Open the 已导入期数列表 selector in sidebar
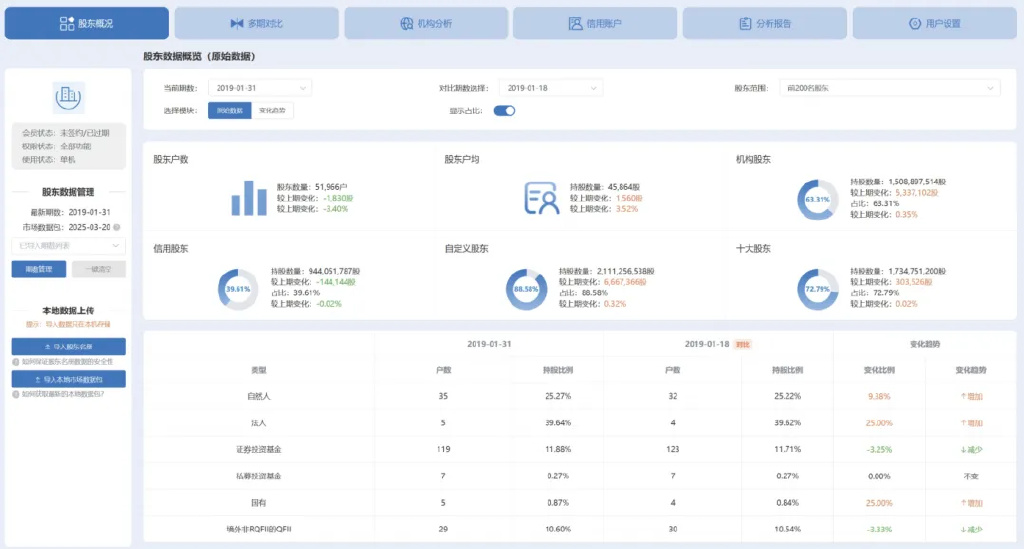Screen dimensions: 1024x549 [68, 245]
